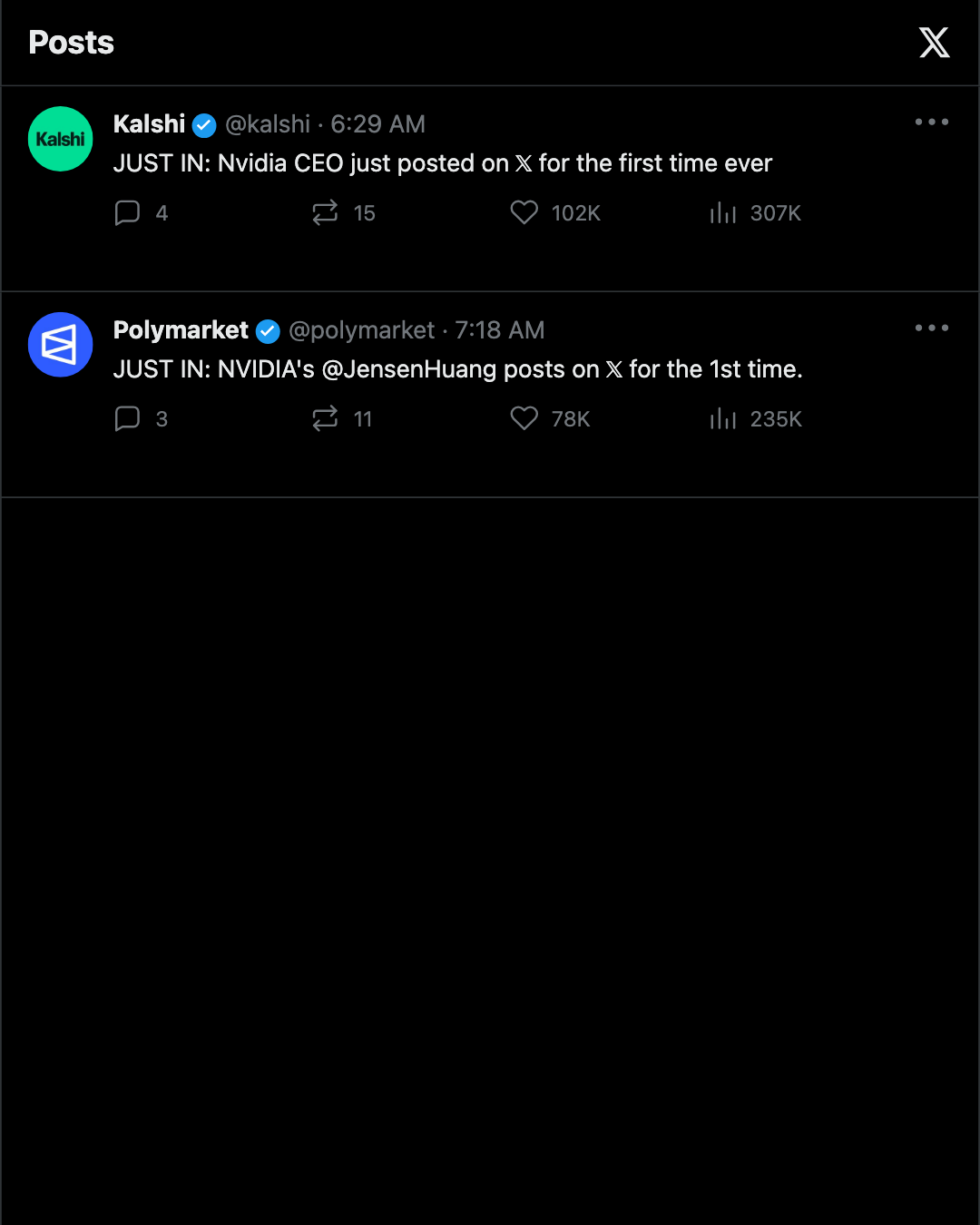
Task: Open the Kalshi display name profile
Action: [x=149, y=124]
